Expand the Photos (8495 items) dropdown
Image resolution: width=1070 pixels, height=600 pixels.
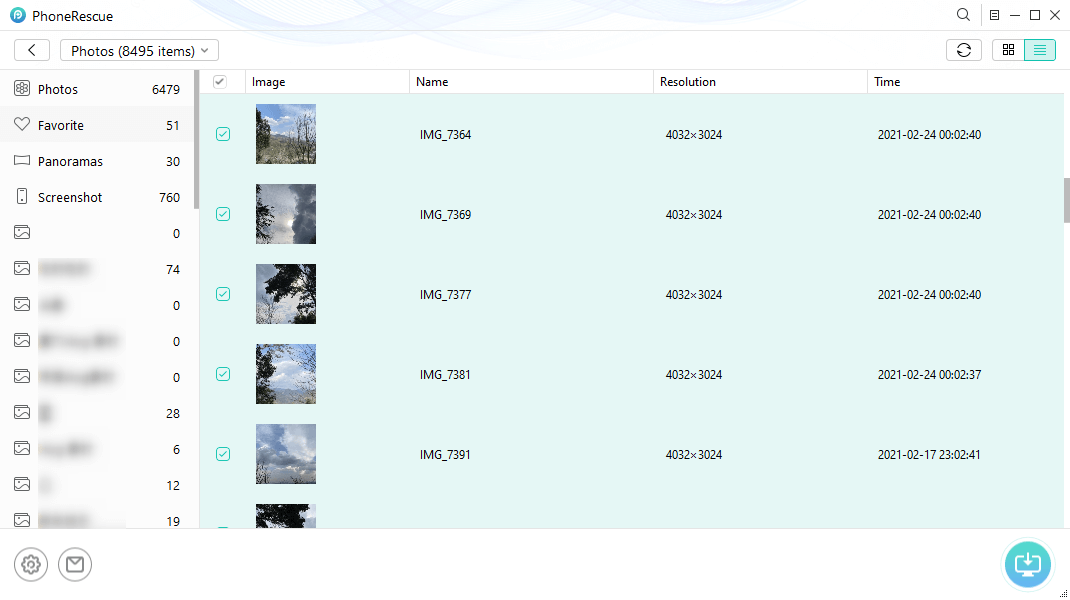[x=139, y=50]
